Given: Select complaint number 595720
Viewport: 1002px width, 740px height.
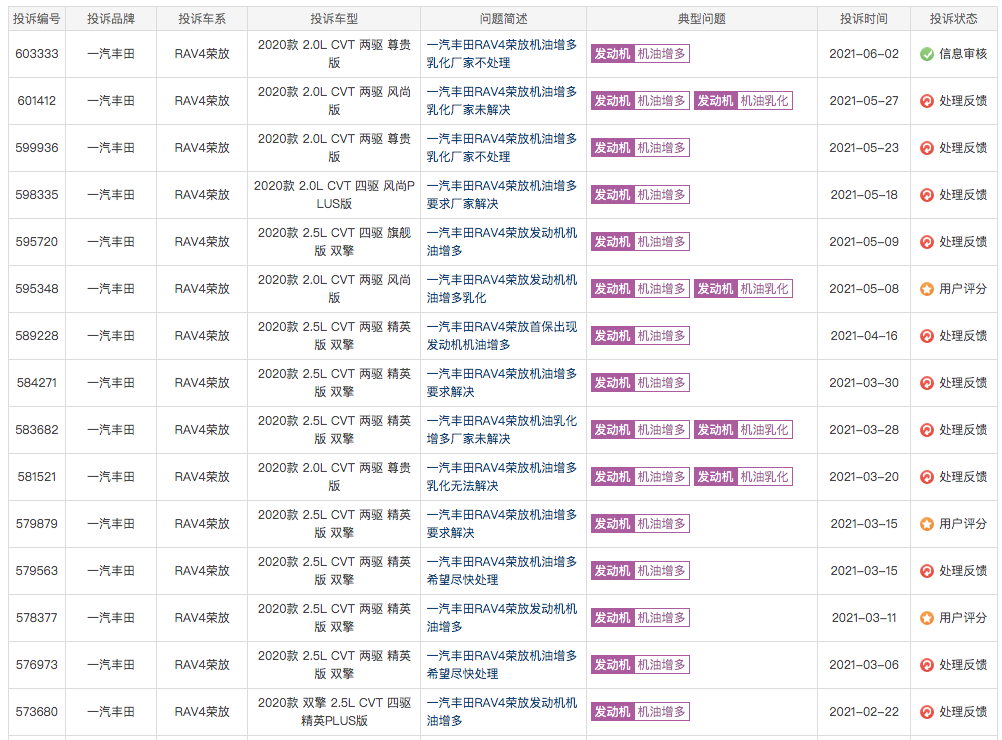Looking at the screenshot, I should 37,242.
